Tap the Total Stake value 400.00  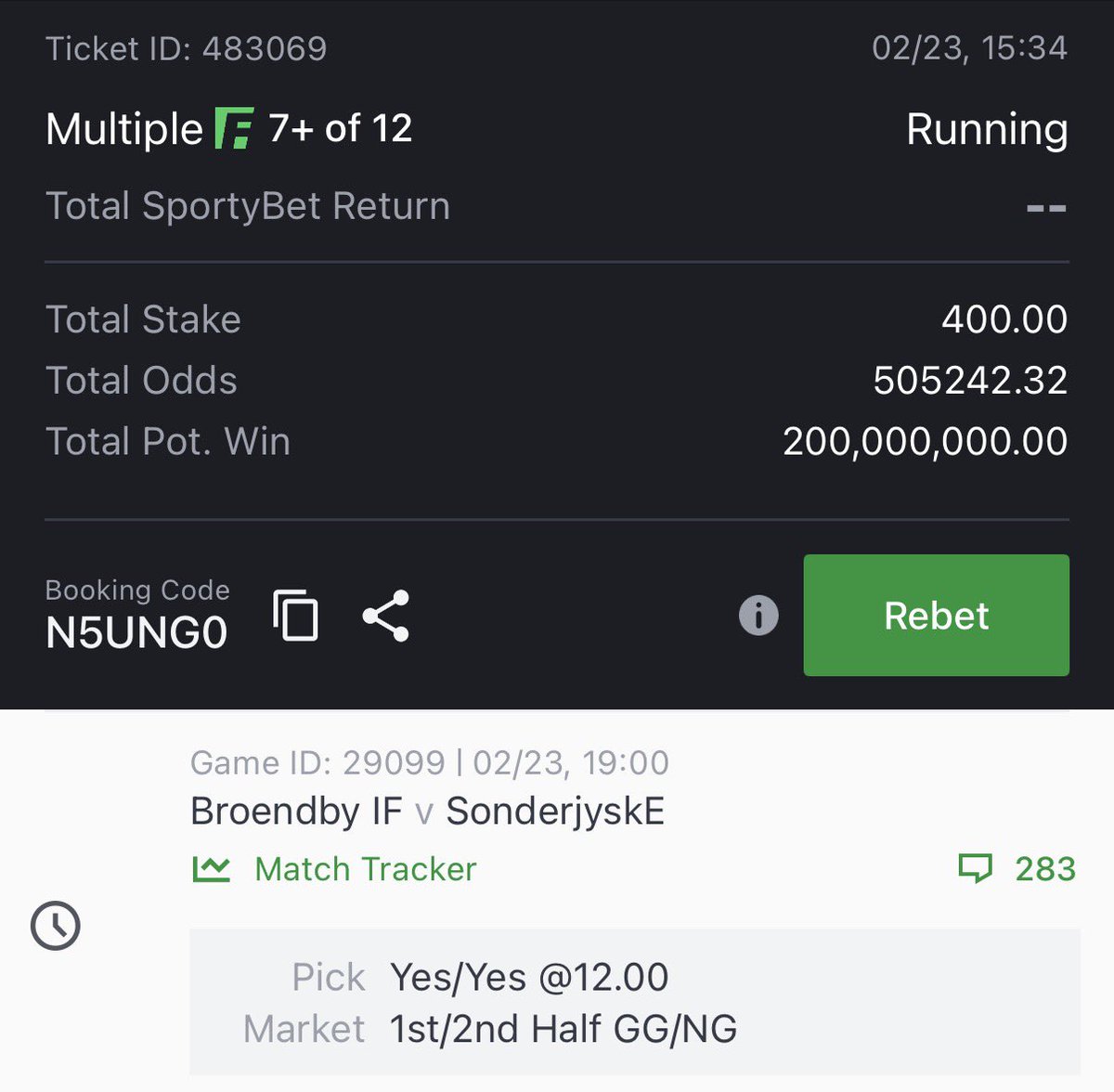coord(1004,319)
